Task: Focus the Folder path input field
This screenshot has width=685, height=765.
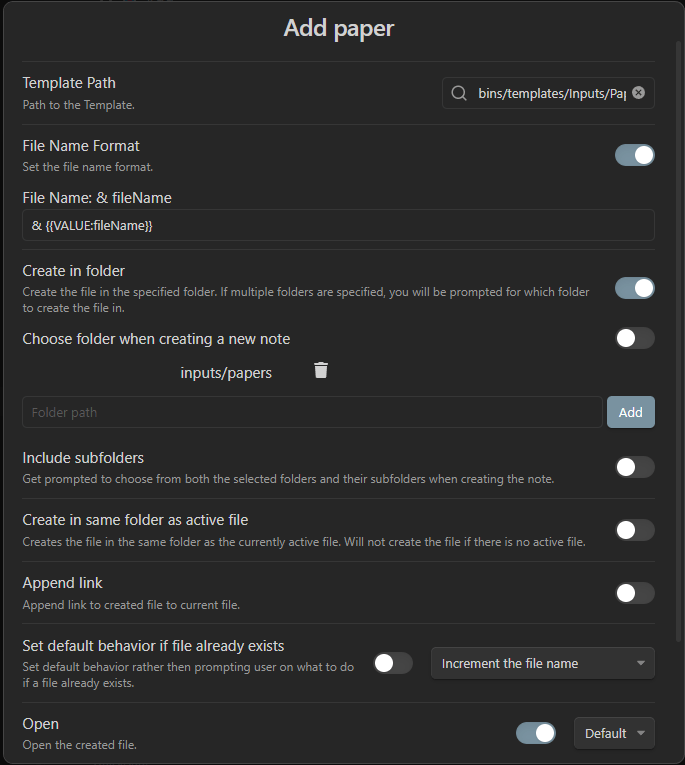Action: pos(312,412)
